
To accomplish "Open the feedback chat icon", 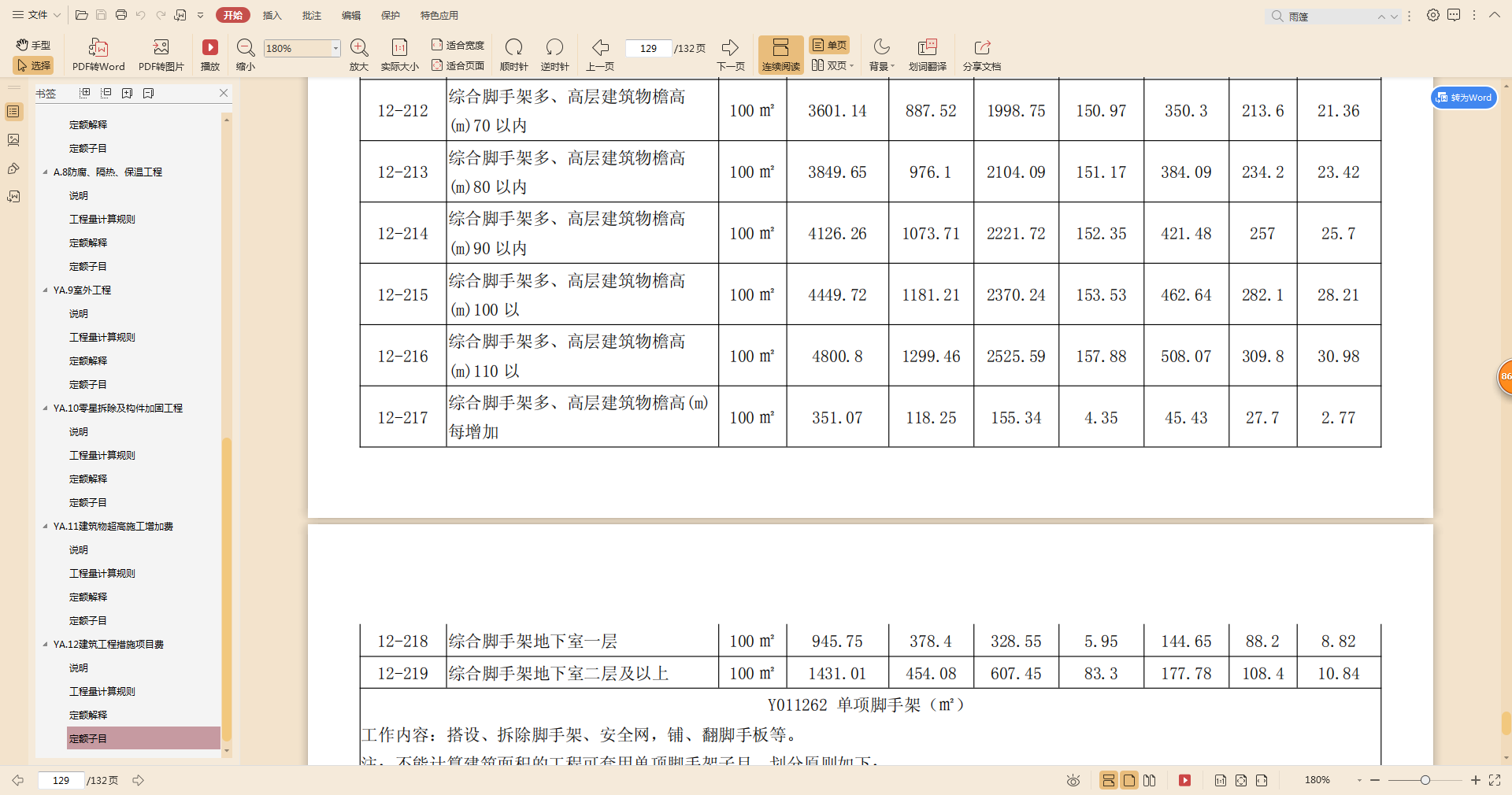I will coord(1454,15).
